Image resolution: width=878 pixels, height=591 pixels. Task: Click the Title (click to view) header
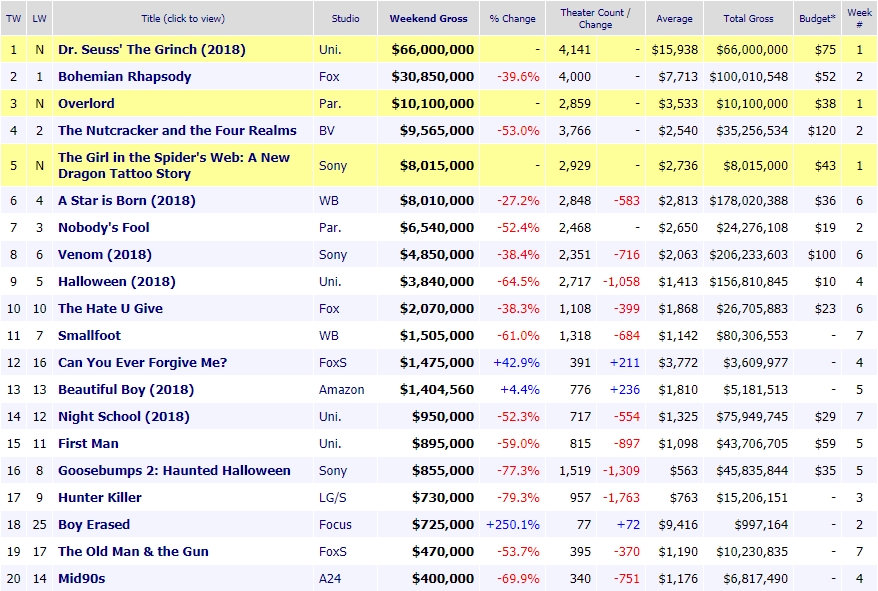tap(183, 18)
